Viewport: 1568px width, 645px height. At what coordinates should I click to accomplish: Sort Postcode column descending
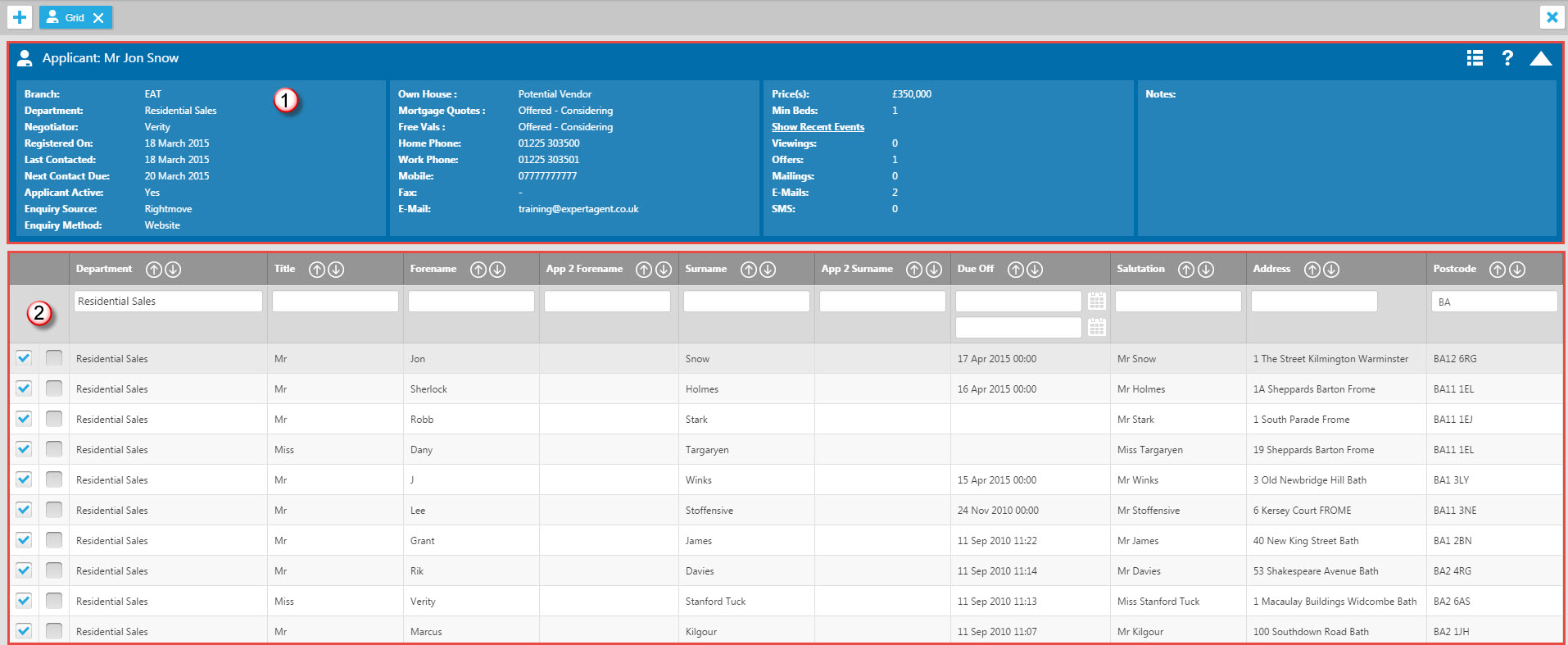pyautogui.click(x=1517, y=270)
